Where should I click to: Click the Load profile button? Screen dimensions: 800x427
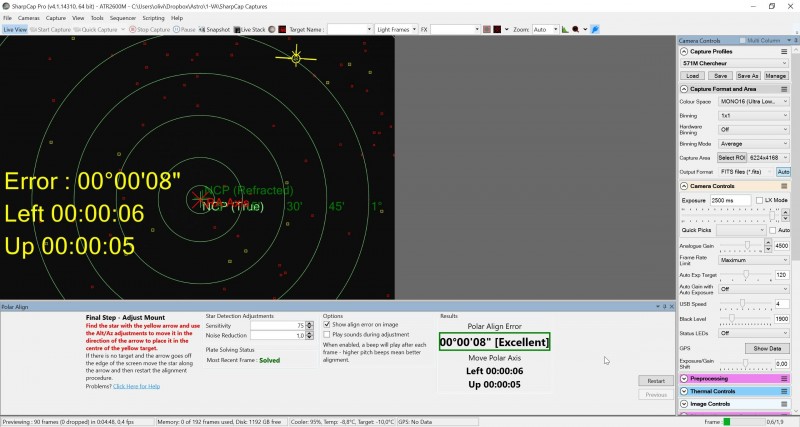[692, 76]
